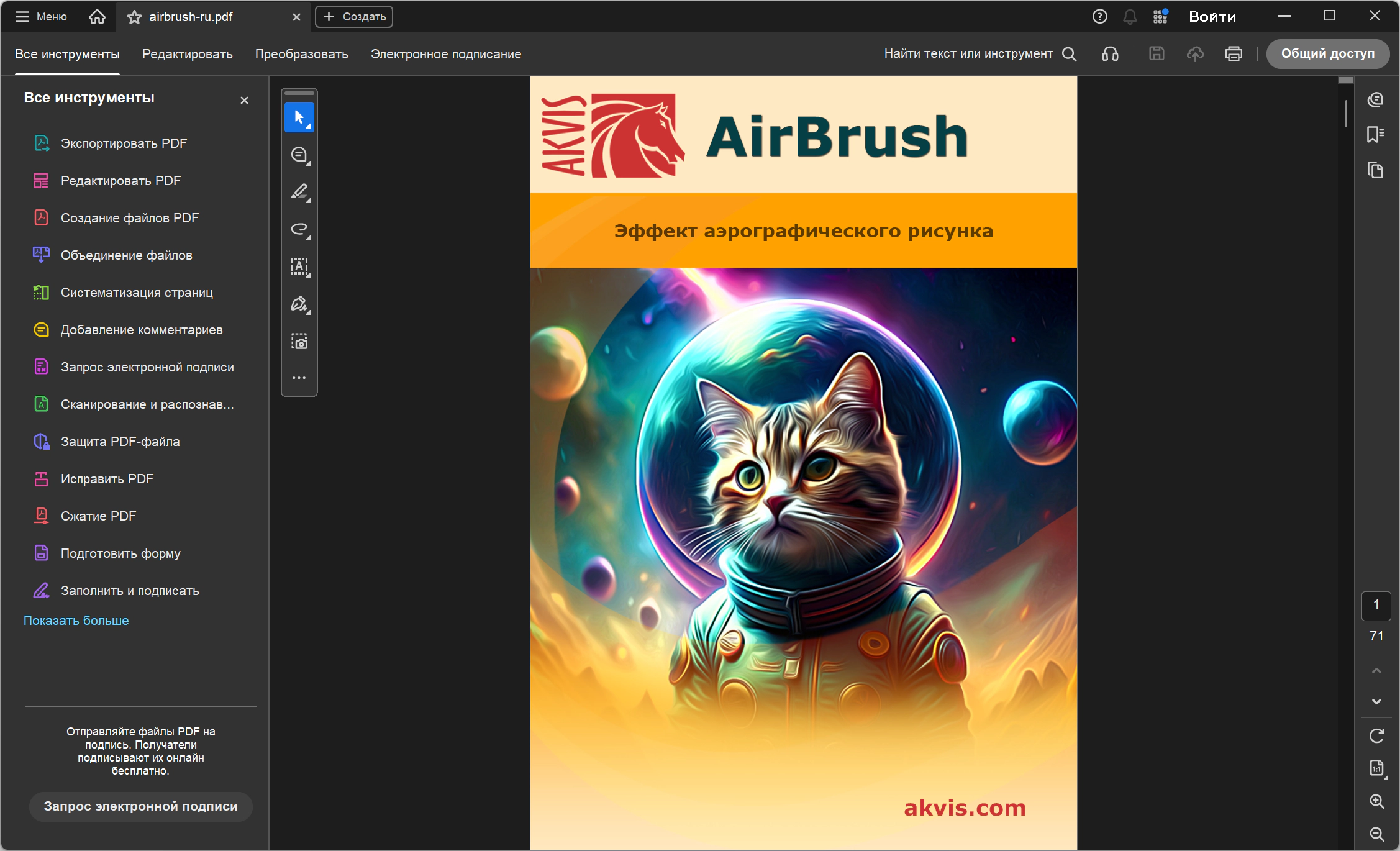The height and width of the screenshot is (851, 1400).
Task: Choose the freehand lasso draw tool
Action: pos(299,229)
